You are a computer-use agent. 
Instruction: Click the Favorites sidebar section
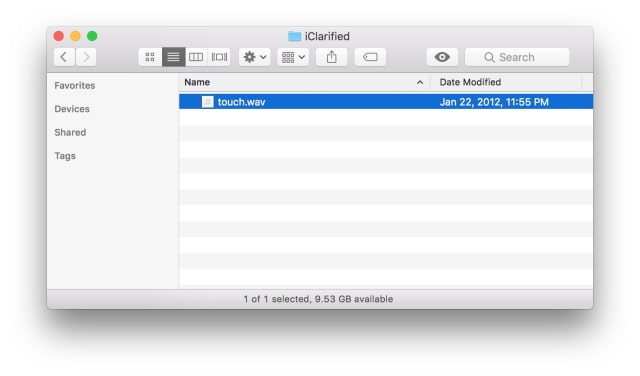[75, 85]
